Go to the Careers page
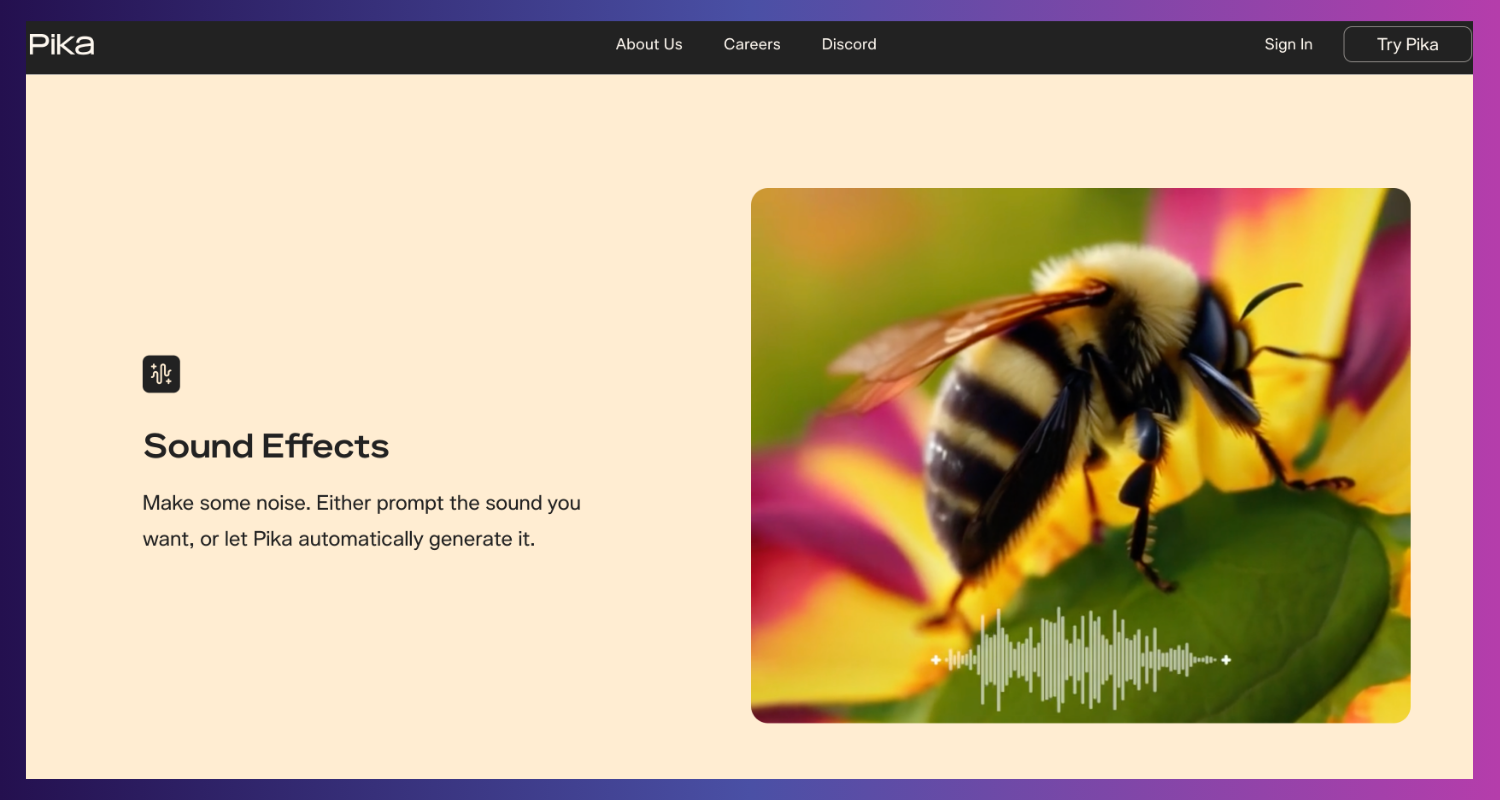This screenshot has height=800, width=1500. coord(752,44)
